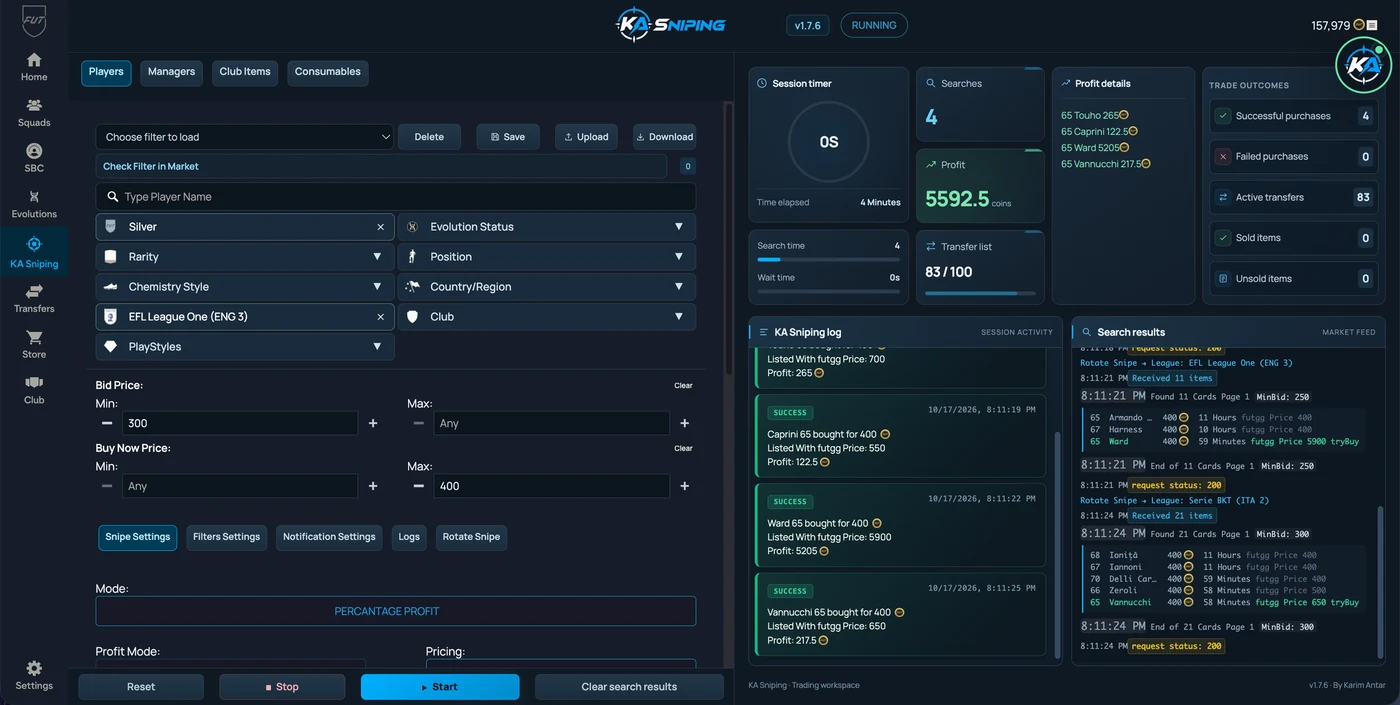This screenshot has height=705, width=1400.
Task: Open the SBC sidebar icon
Action: pos(34,158)
